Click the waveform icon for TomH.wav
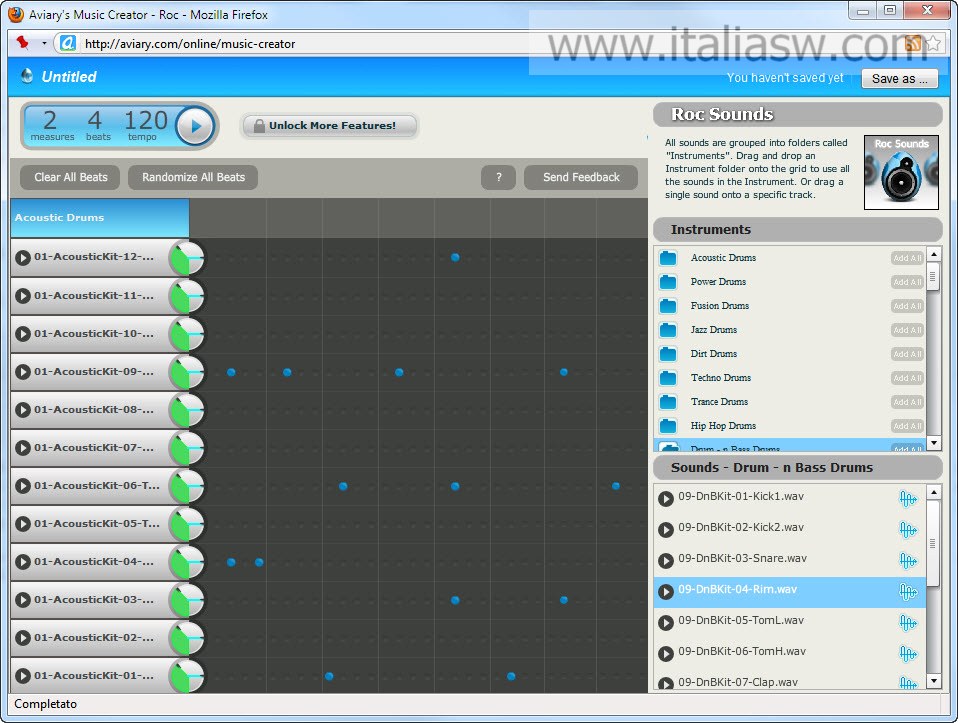 [x=908, y=653]
